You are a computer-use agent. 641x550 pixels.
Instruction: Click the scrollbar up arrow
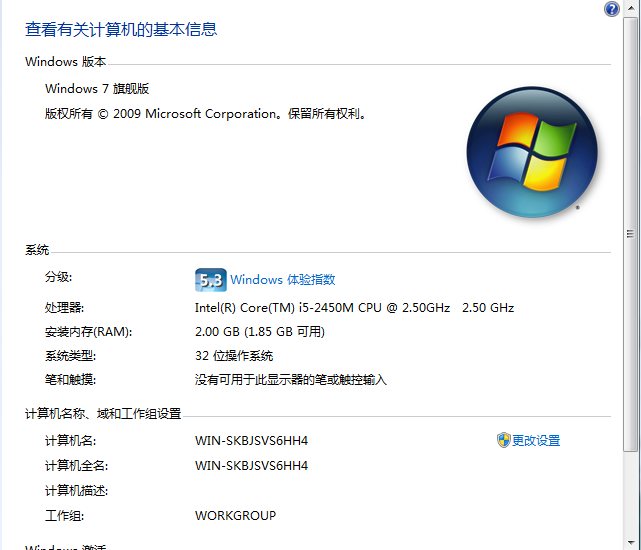click(x=631, y=8)
